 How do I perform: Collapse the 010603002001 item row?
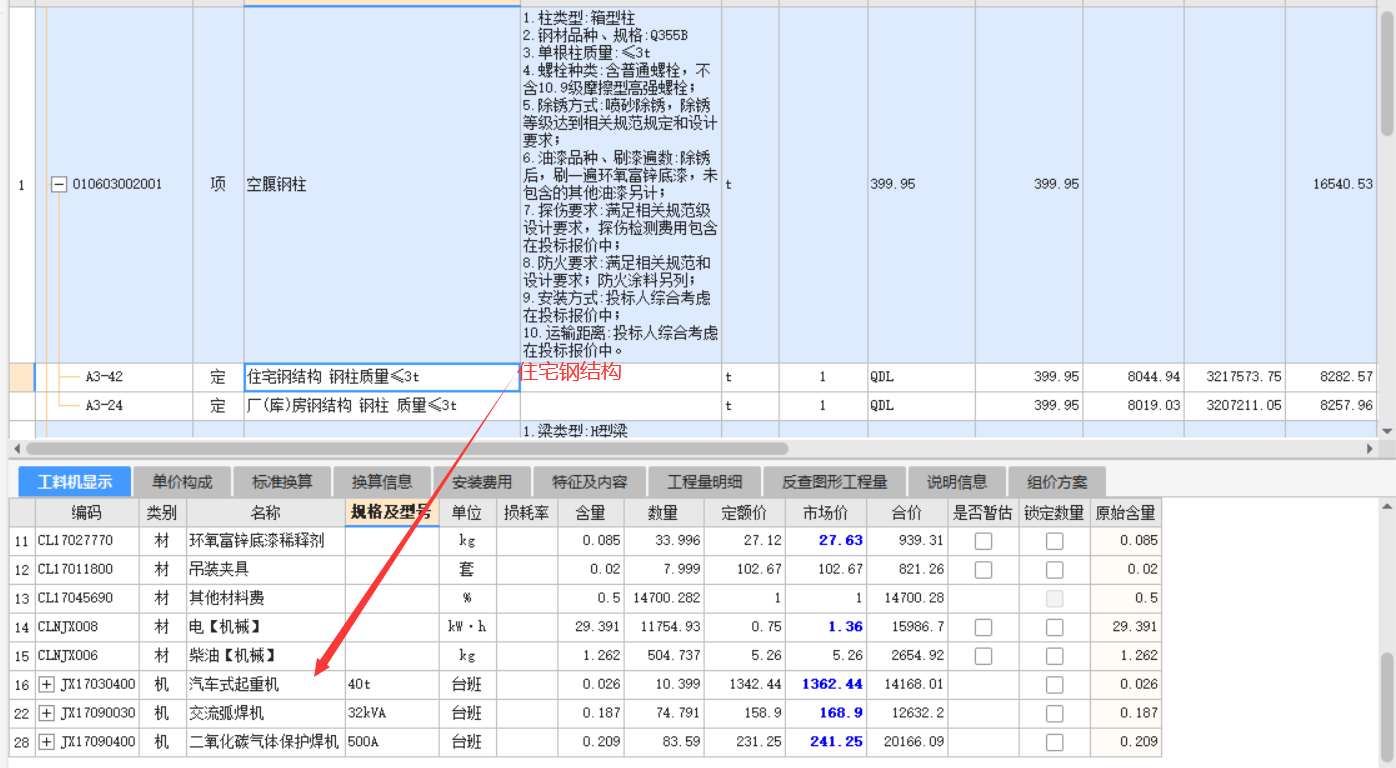(x=59, y=185)
